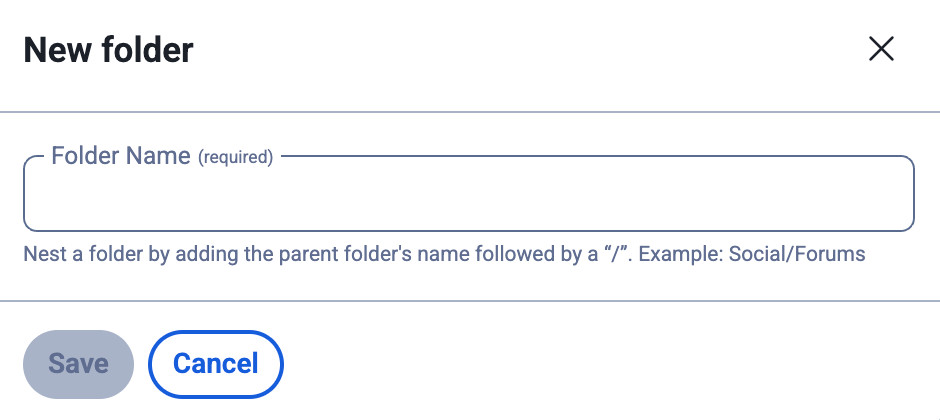Click the "Folder Name" field label
Screen dimensions: 940x420
[x=120, y=156]
